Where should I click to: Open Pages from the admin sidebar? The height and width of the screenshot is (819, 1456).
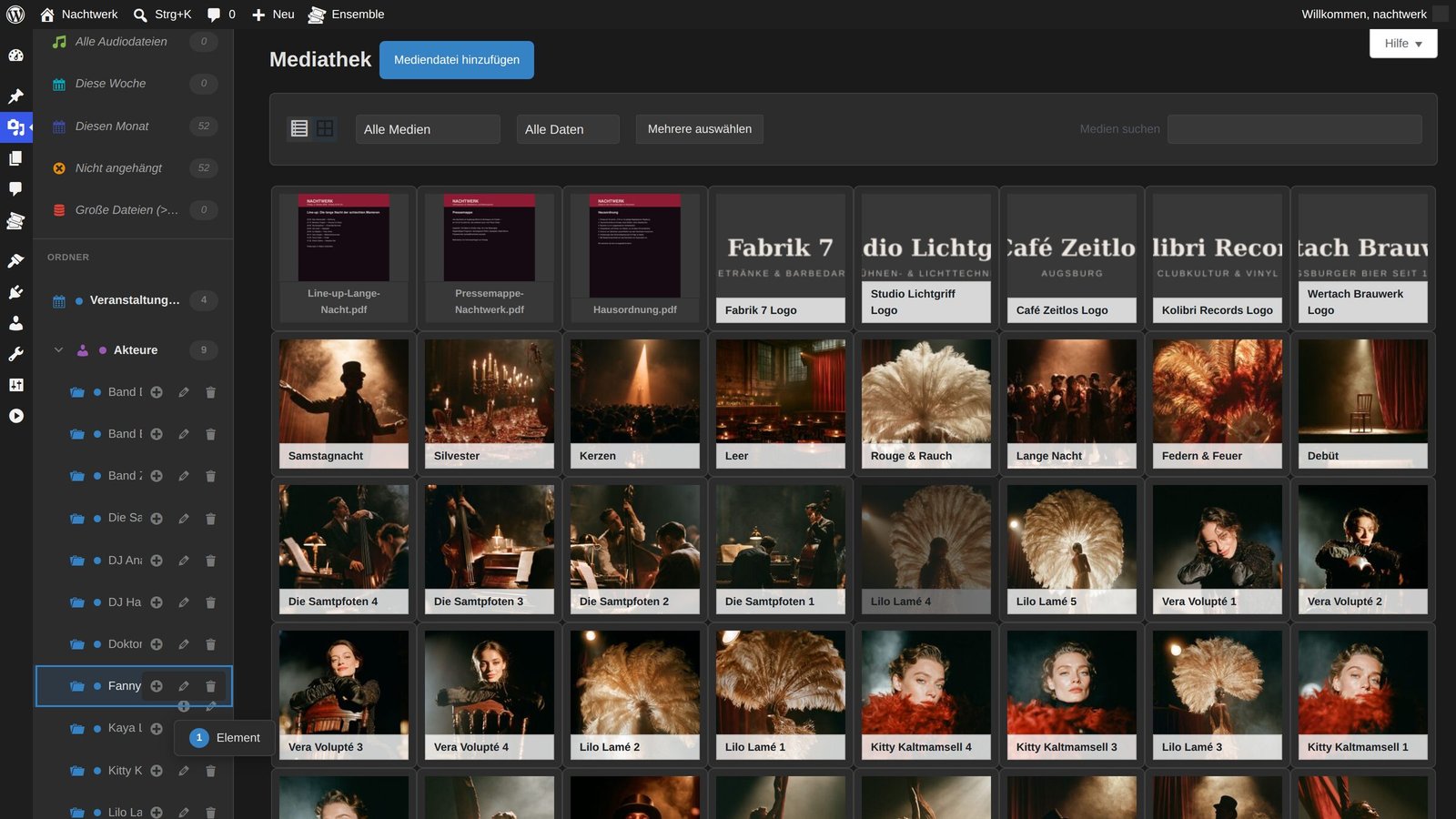[15, 158]
